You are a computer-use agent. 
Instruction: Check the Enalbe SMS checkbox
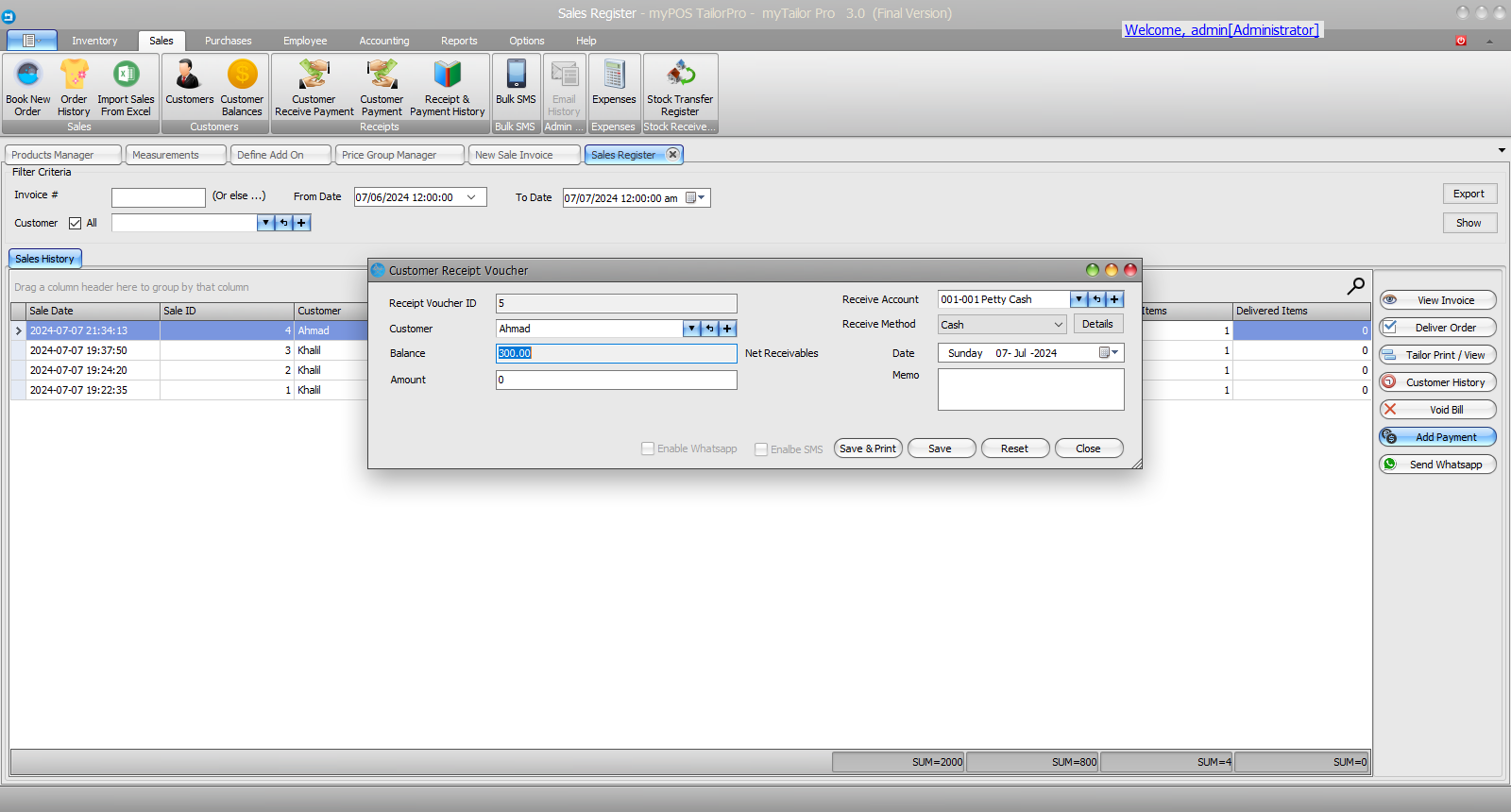[761, 449]
